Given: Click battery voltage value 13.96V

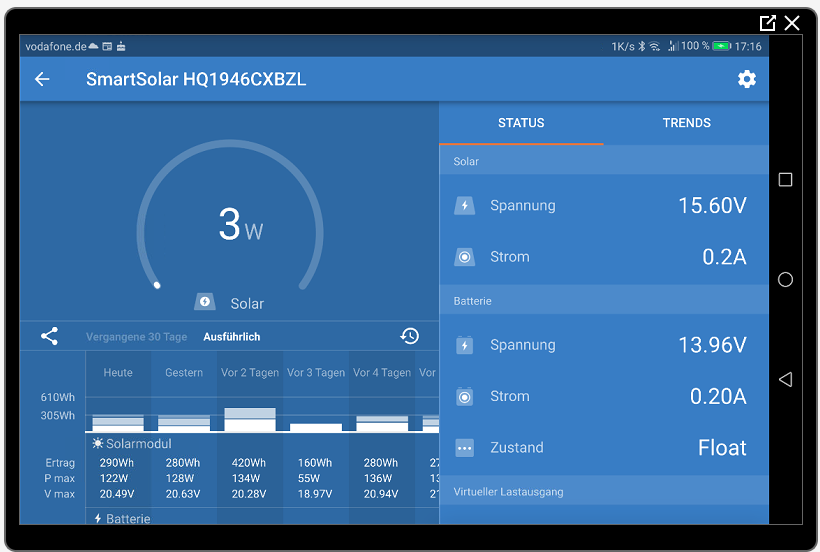Looking at the screenshot, I should [712, 345].
